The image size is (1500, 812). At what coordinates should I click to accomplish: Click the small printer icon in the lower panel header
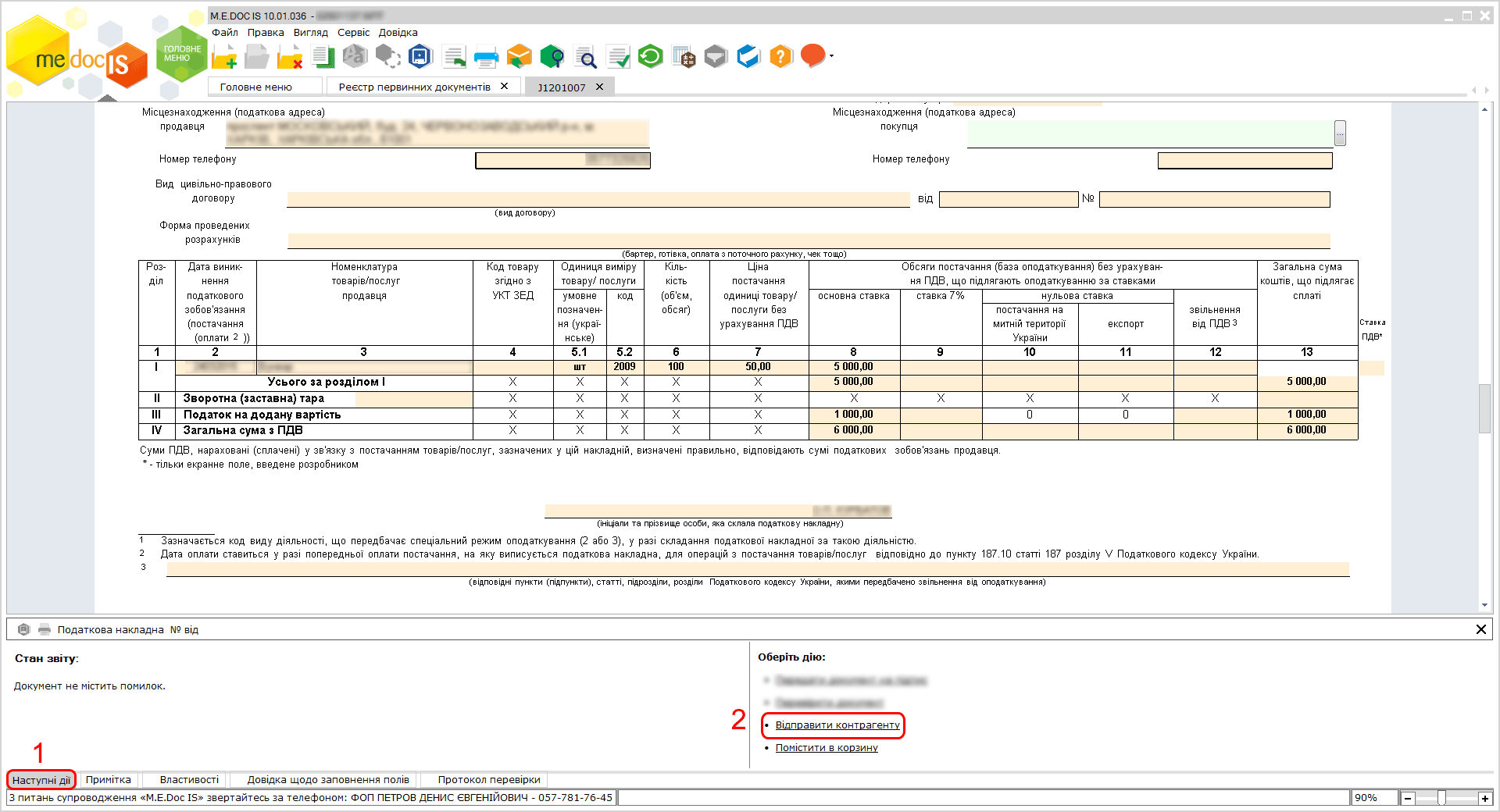click(x=45, y=629)
